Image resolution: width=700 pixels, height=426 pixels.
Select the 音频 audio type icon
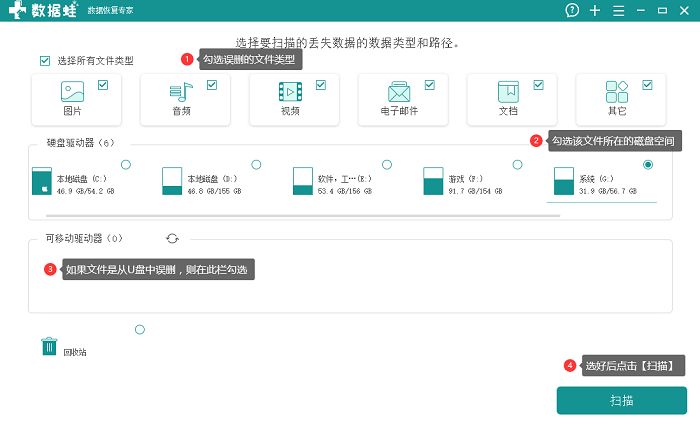click(x=181, y=92)
